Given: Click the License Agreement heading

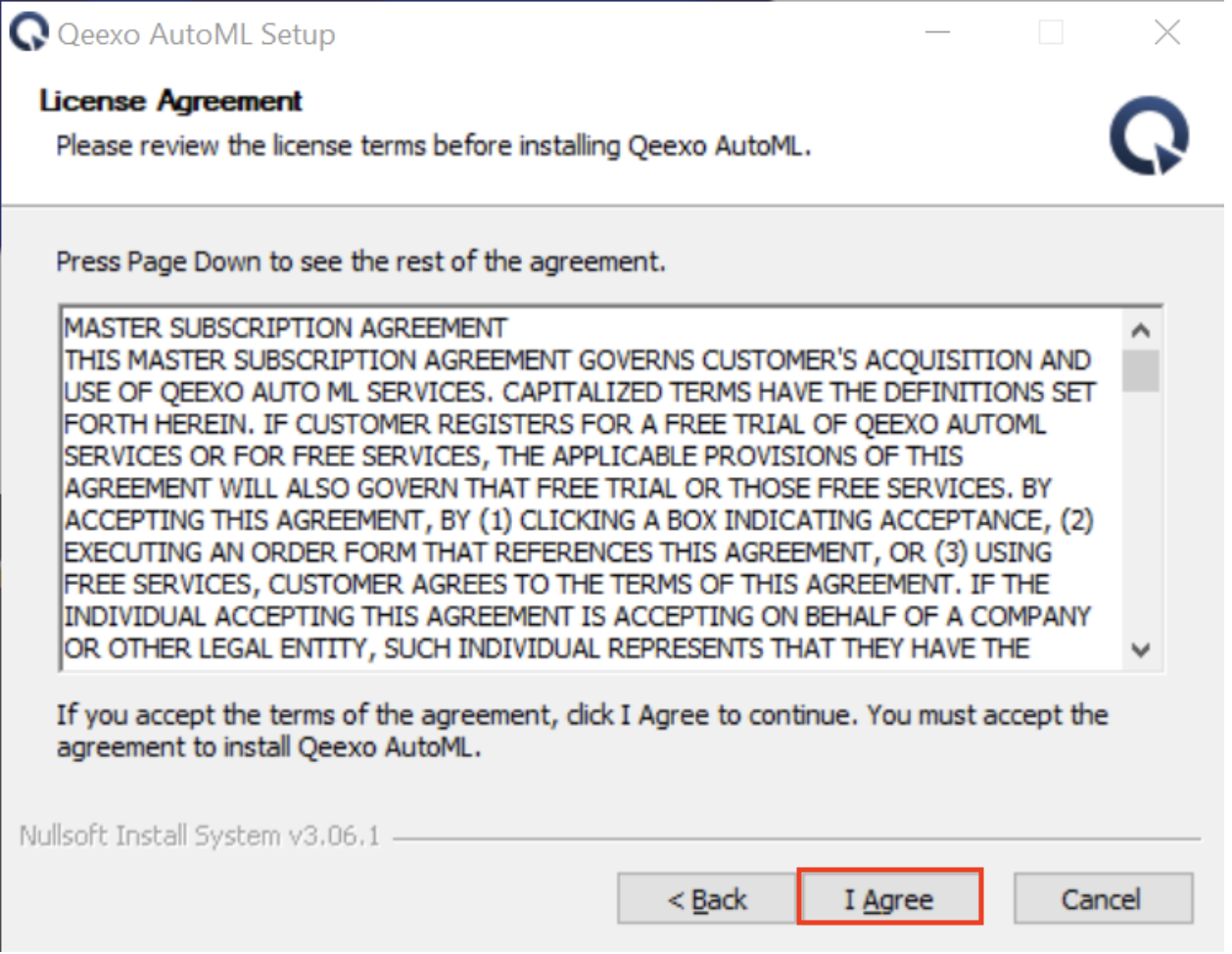Looking at the screenshot, I should pyautogui.click(x=170, y=101).
